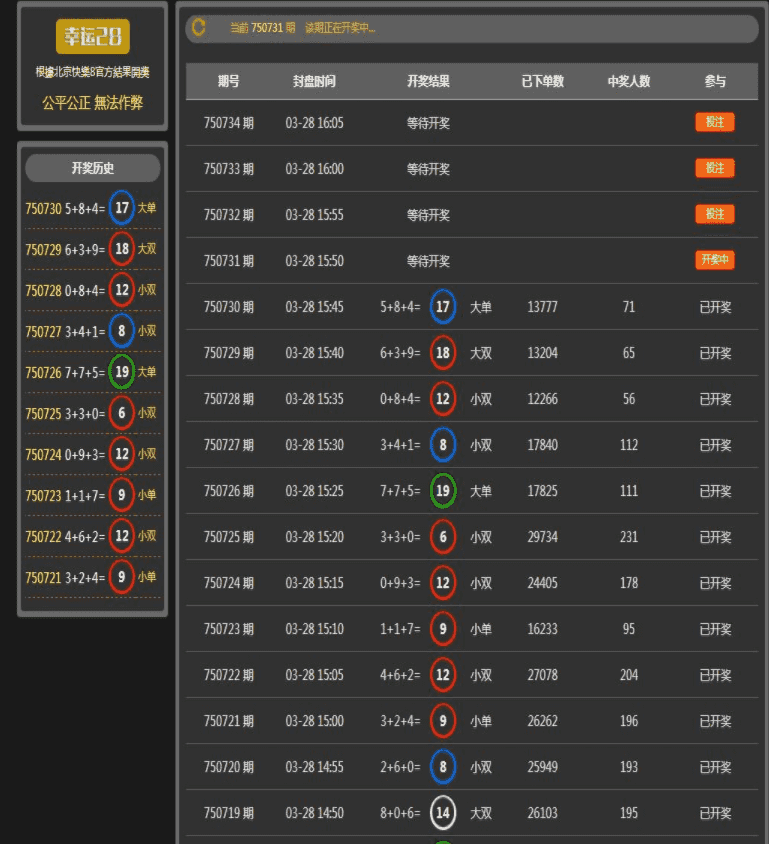Click 当前 750731 期 status text

[x=263, y=27]
